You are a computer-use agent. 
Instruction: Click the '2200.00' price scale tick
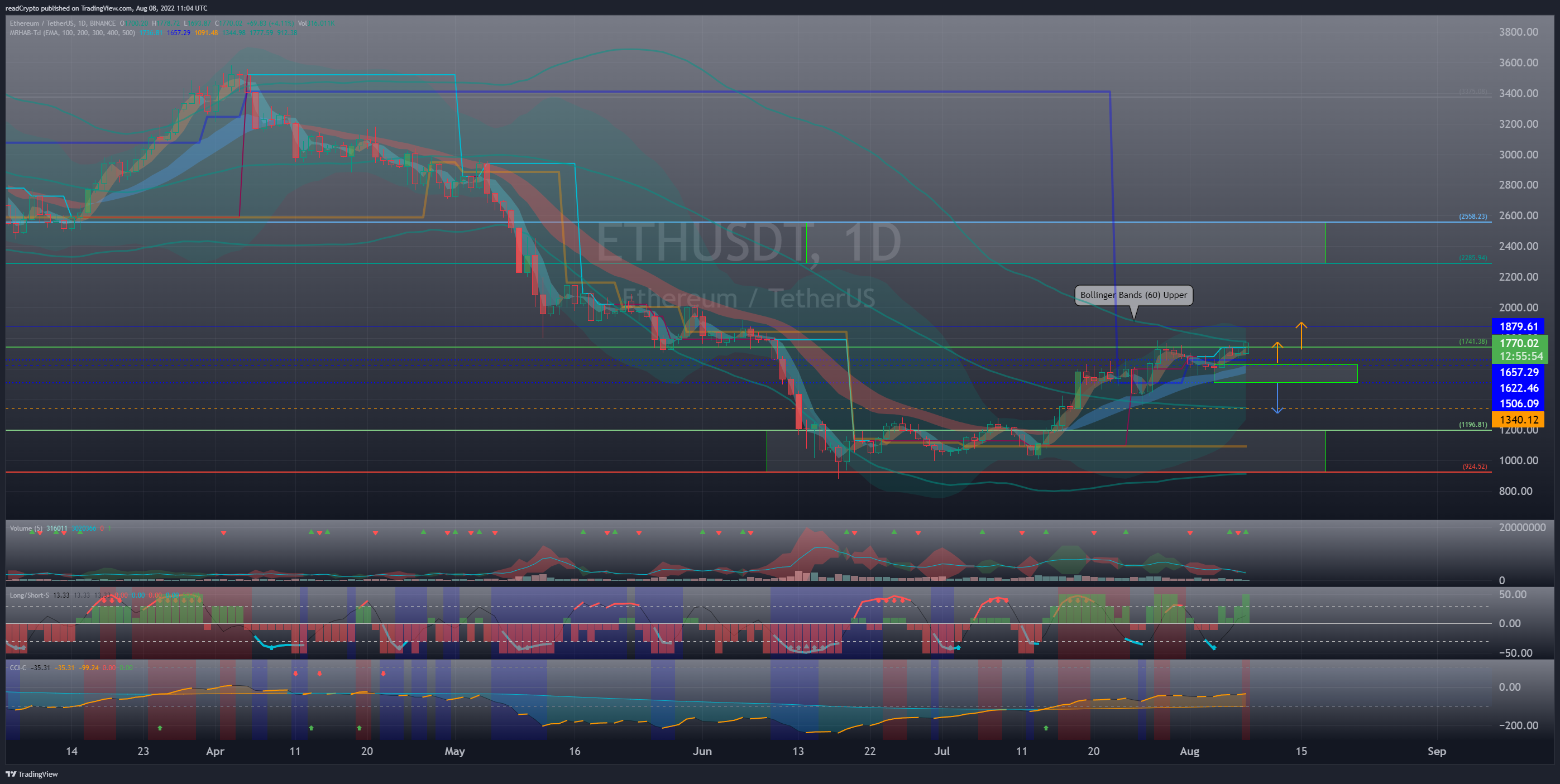click(1518, 277)
